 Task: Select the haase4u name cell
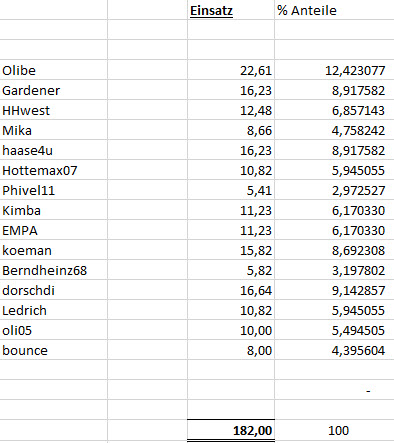[54, 150]
